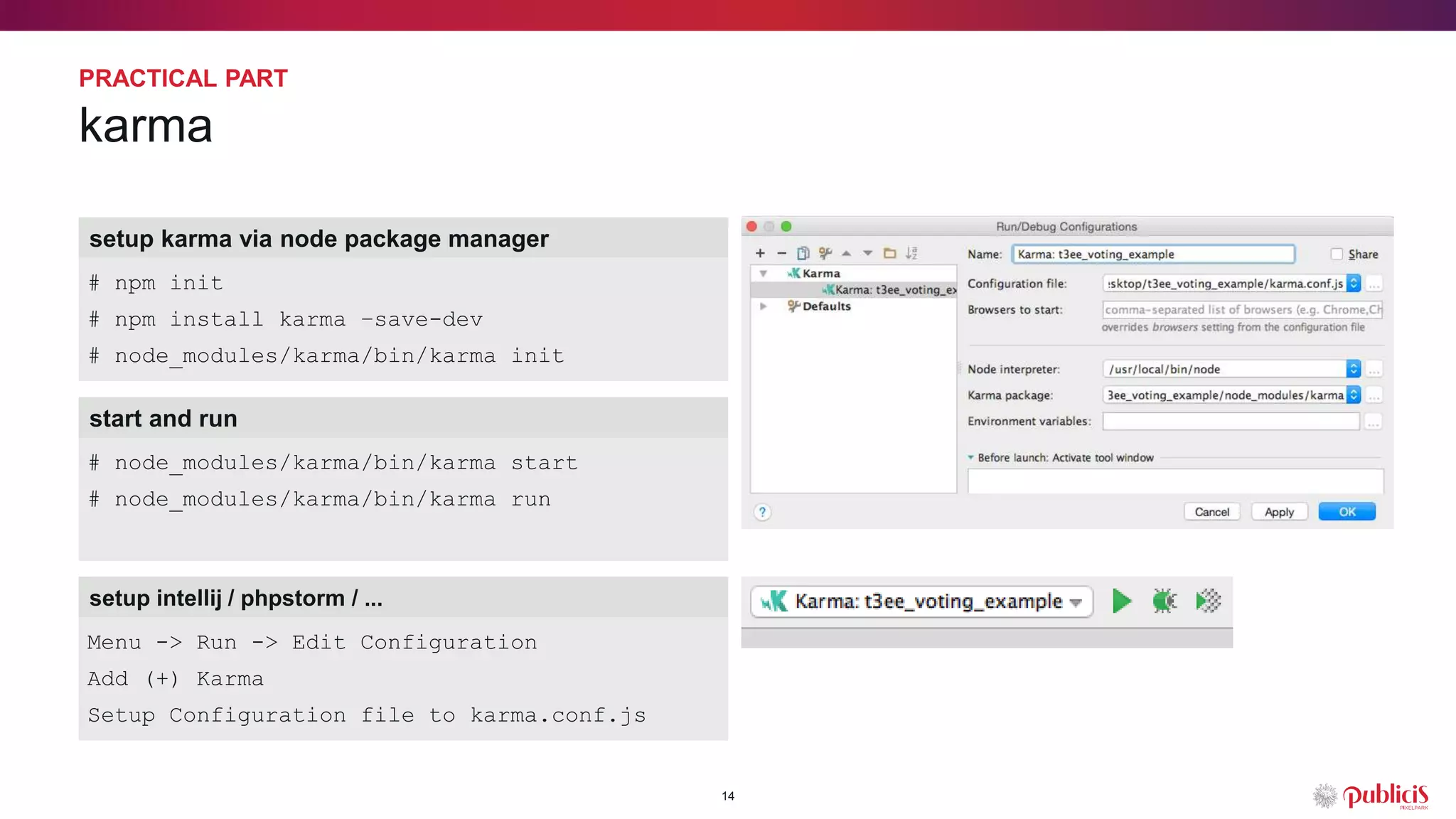Screen dimensions: 1456x819
Task: Select the Defaults tree item
Action: [826, 306]
